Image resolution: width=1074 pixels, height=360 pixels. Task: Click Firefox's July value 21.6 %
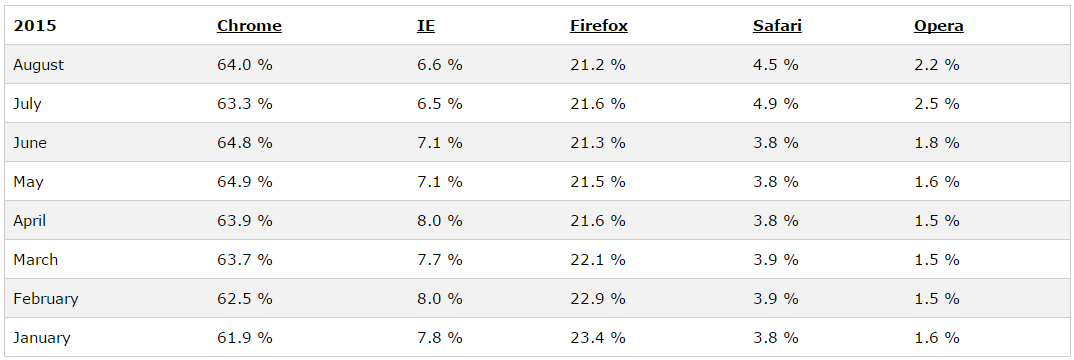point(597,104)
